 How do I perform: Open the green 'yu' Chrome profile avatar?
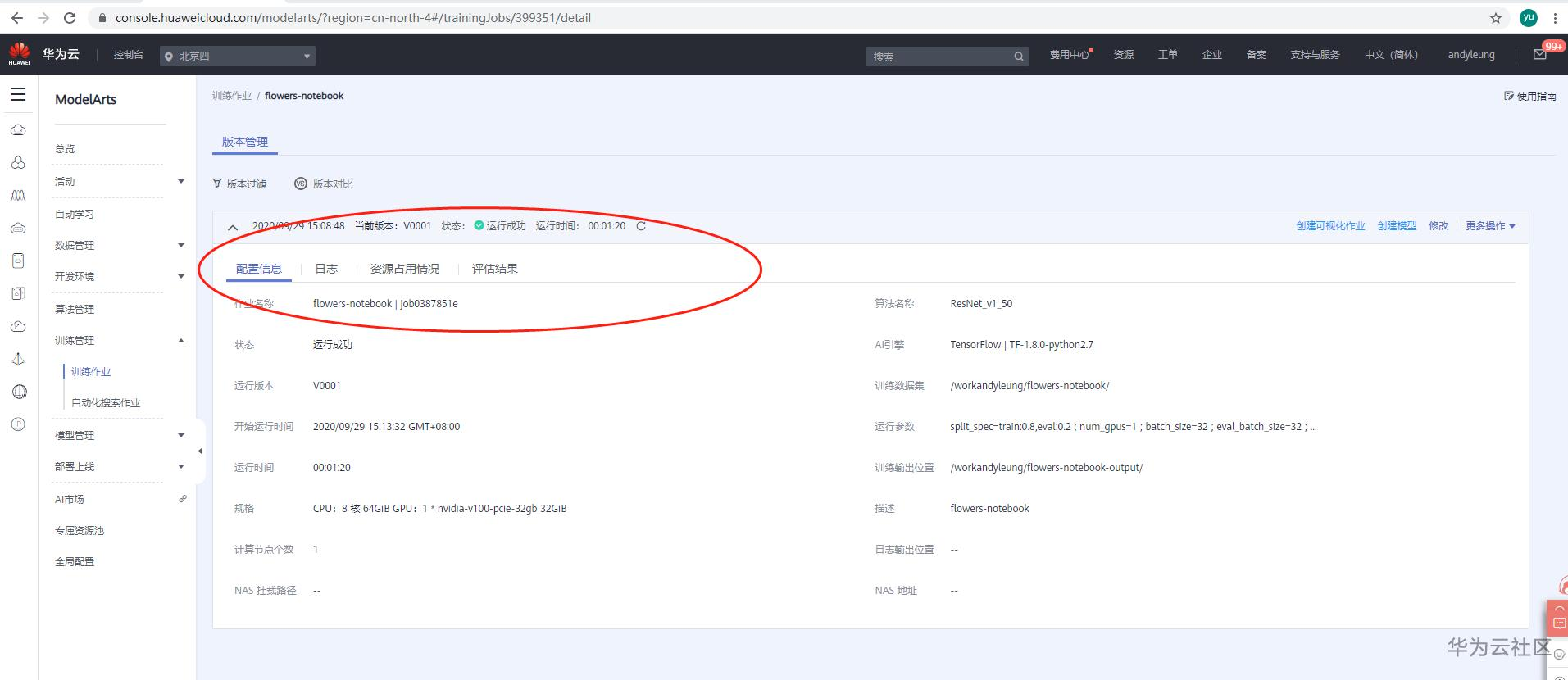(1529, 17)
